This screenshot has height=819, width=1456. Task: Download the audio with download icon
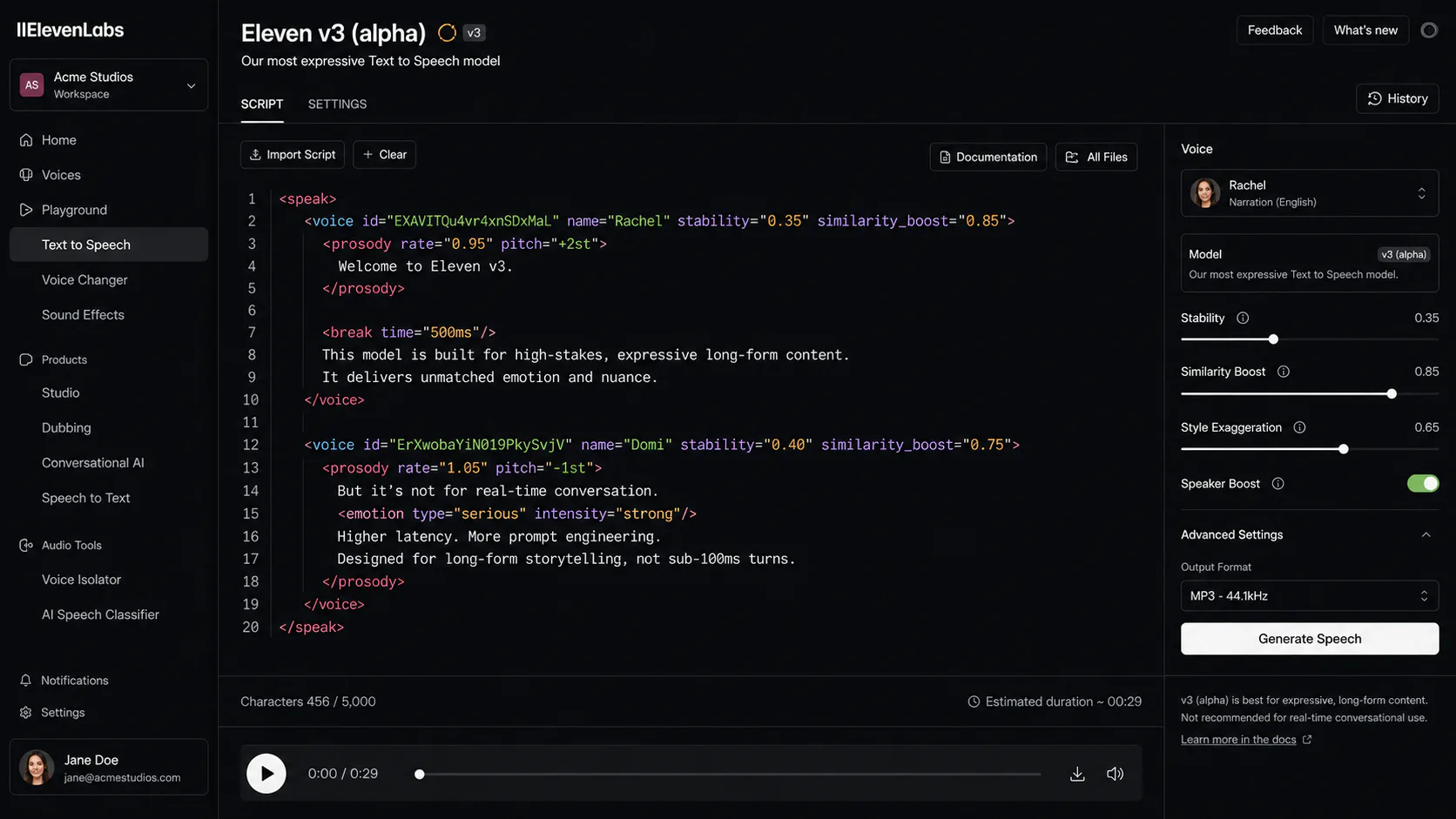(1077, 774)
